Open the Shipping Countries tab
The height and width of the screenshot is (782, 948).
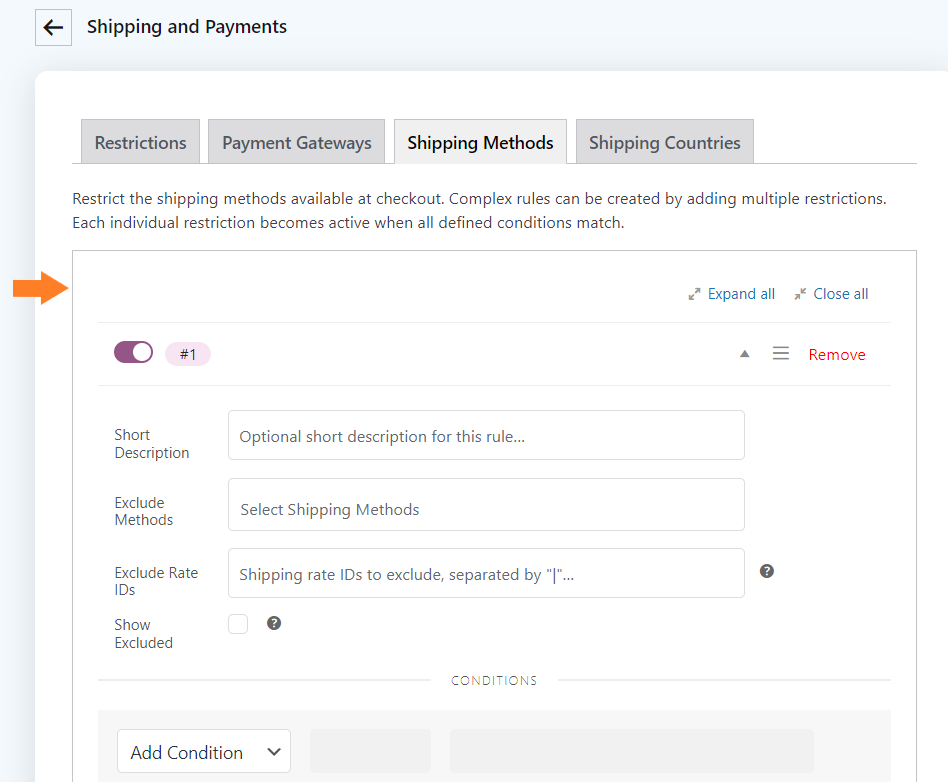(x=664, y=142)
